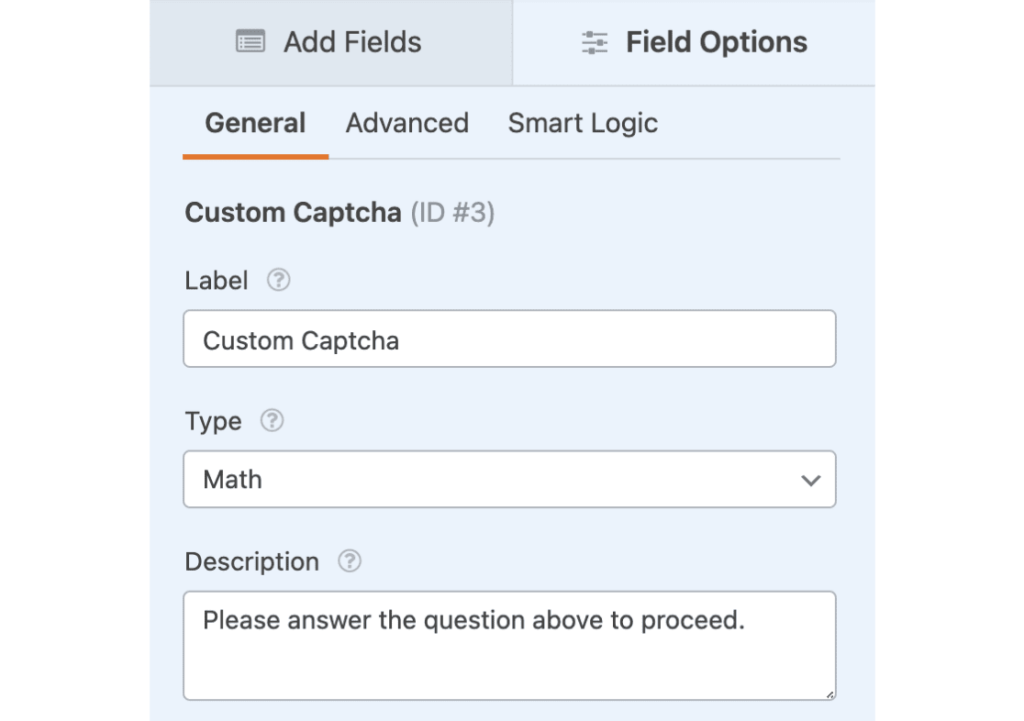
Task: Focus the Label field containing Custom Captcha
Action: 509,340
